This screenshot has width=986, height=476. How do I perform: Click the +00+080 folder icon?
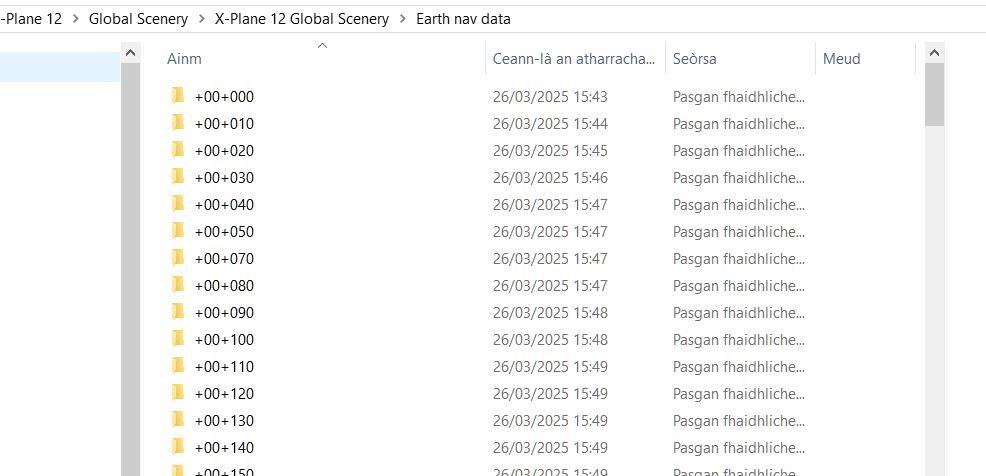tap(178, 285)
